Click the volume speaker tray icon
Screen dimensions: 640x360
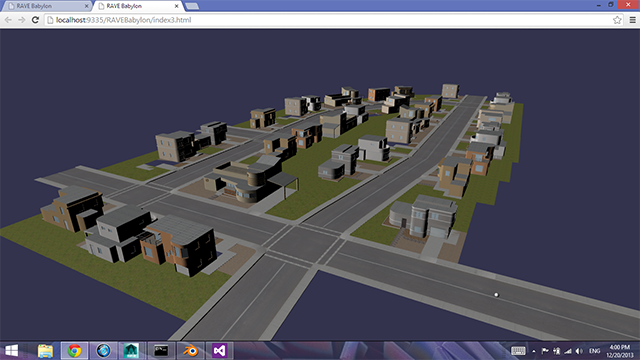click(579, 351)
